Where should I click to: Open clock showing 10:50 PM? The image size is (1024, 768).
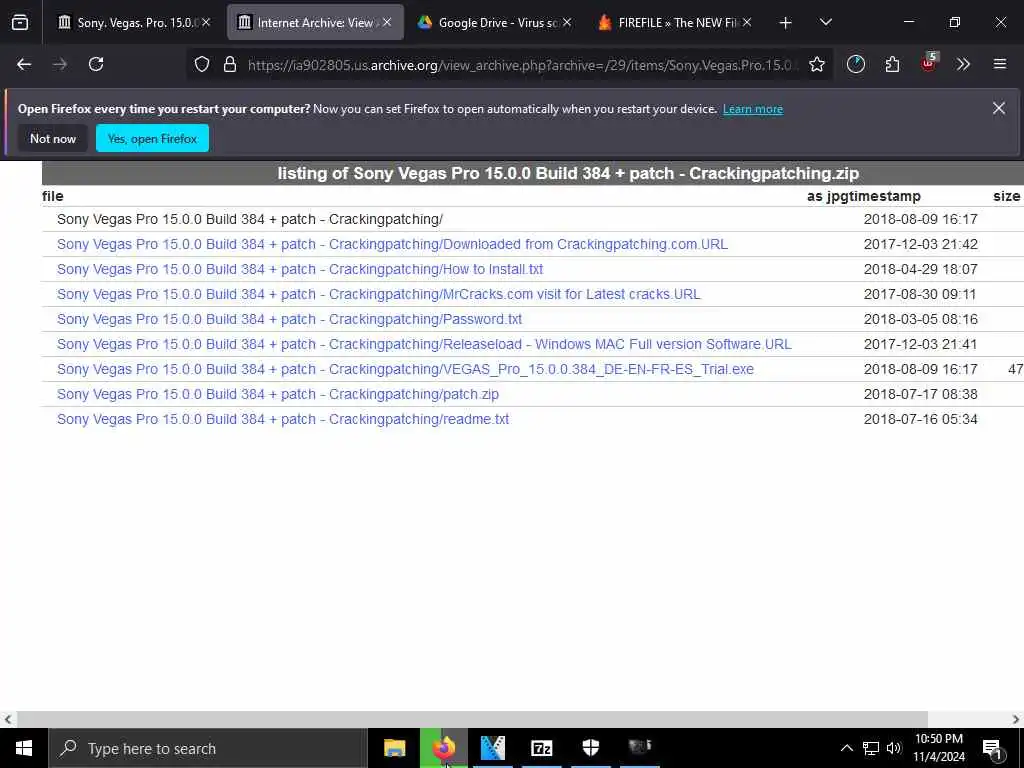coord(938,748)
